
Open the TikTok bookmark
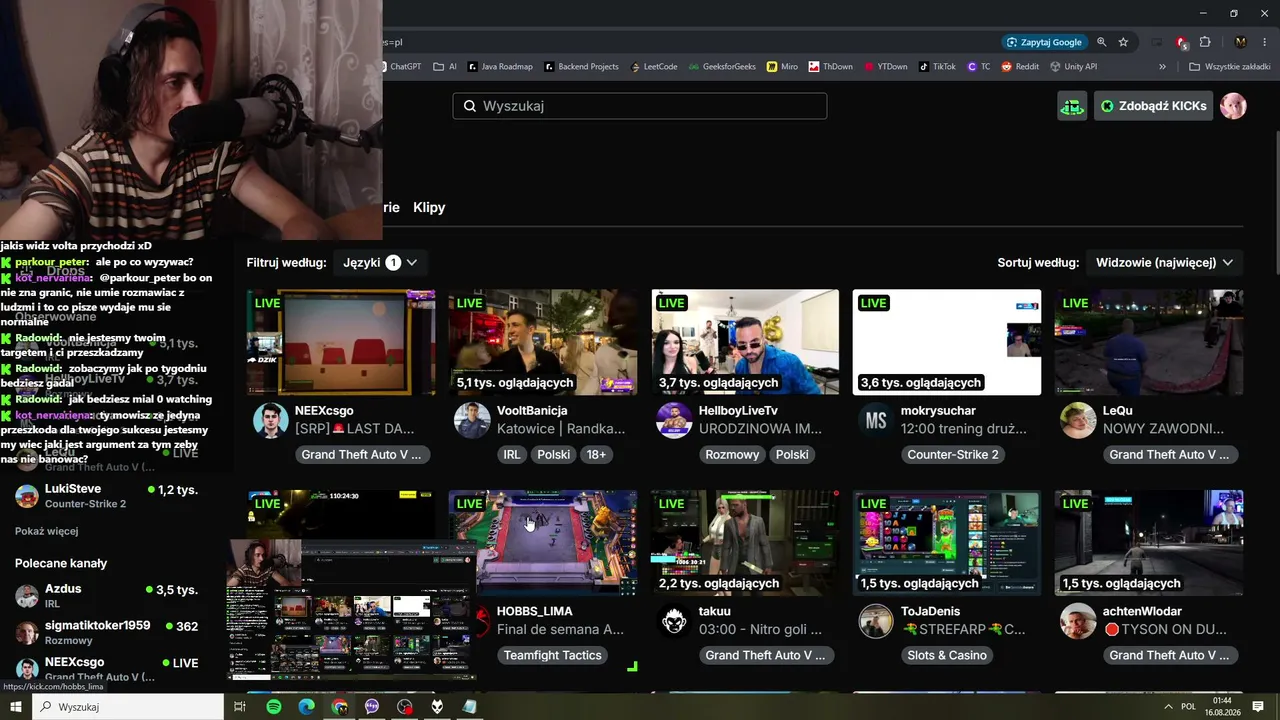[937, 67]
